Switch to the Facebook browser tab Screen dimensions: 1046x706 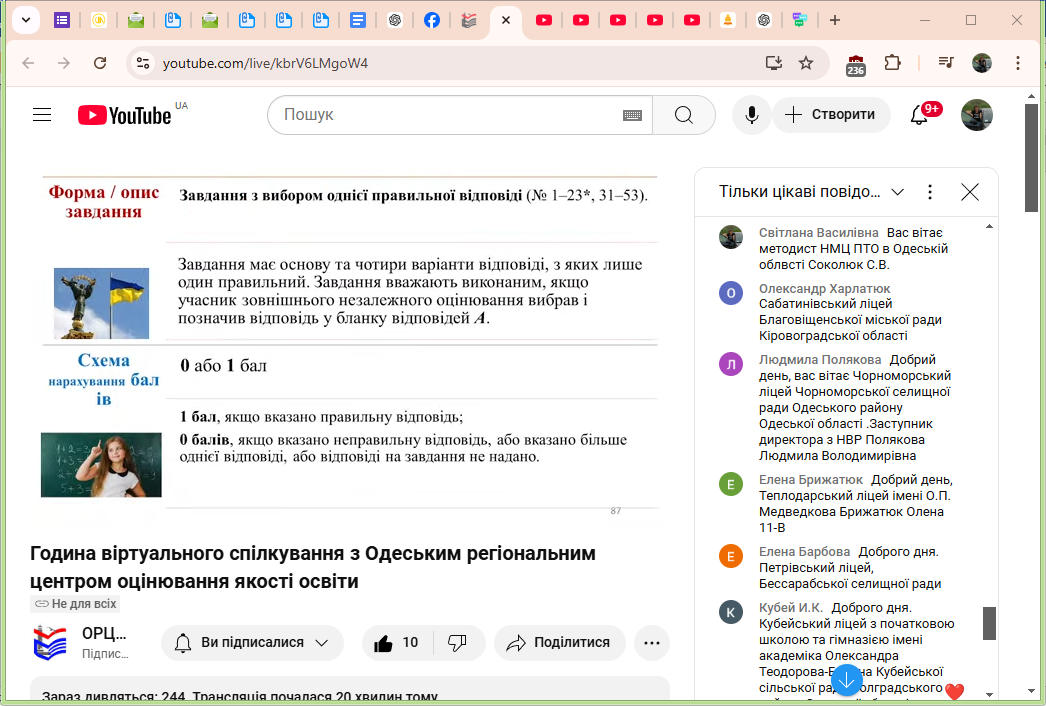pos(431,20)
